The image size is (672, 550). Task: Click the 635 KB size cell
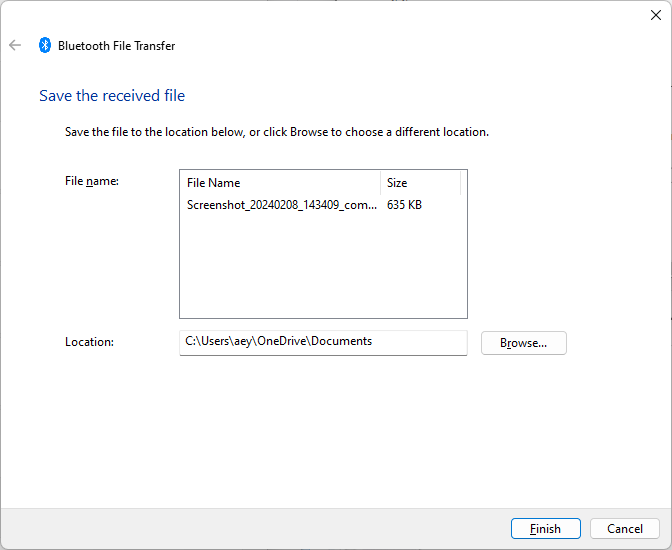coord(404,205)
